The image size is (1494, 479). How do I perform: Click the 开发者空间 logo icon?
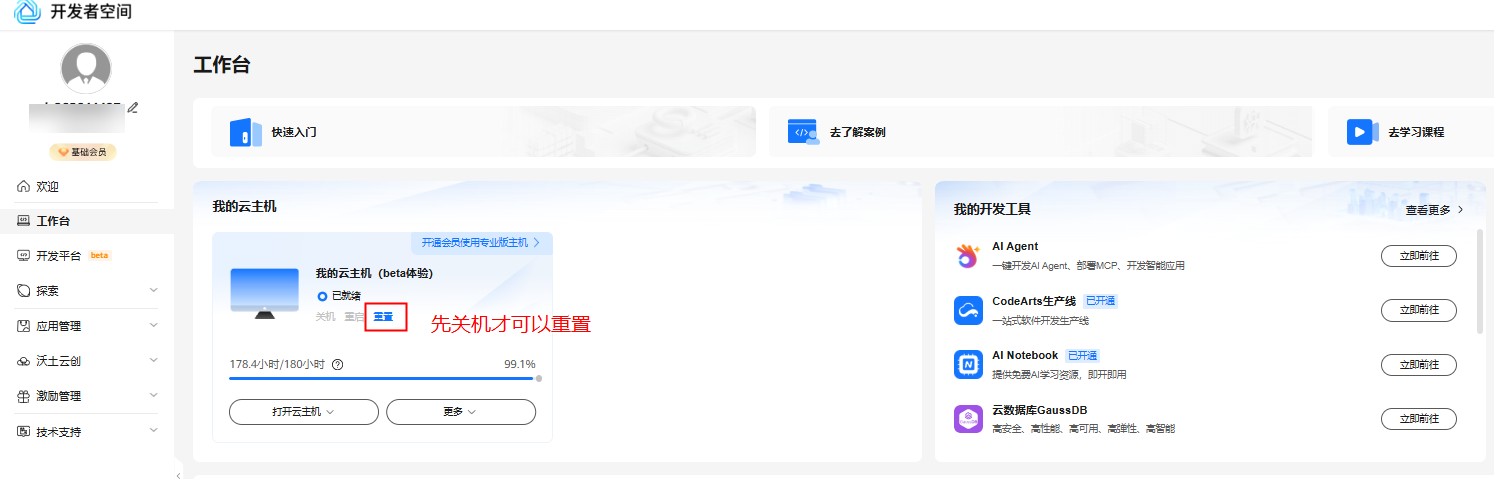coord(27,12)
